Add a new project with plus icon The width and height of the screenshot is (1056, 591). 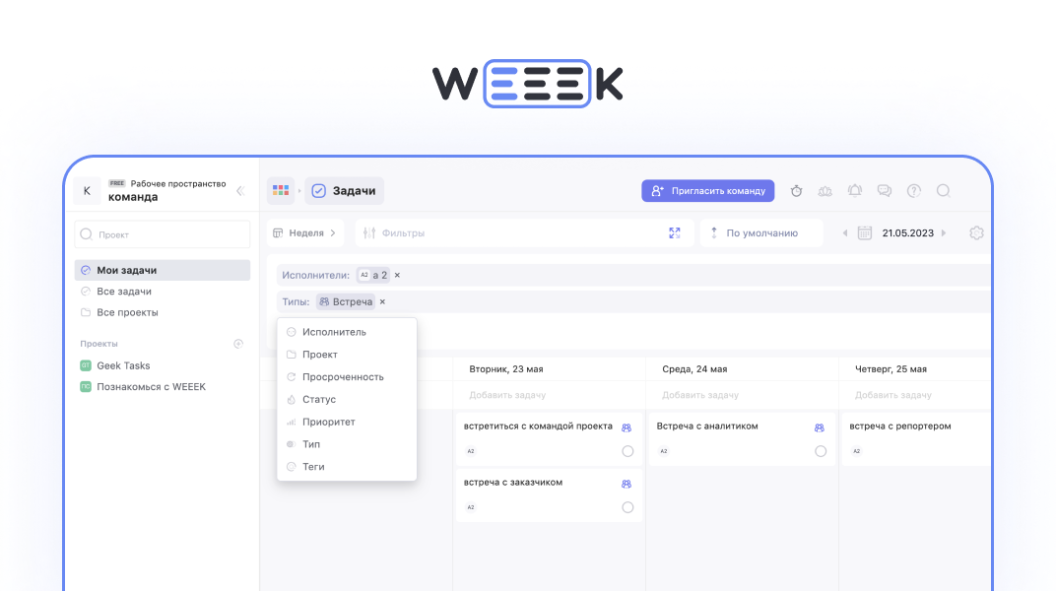238,344
